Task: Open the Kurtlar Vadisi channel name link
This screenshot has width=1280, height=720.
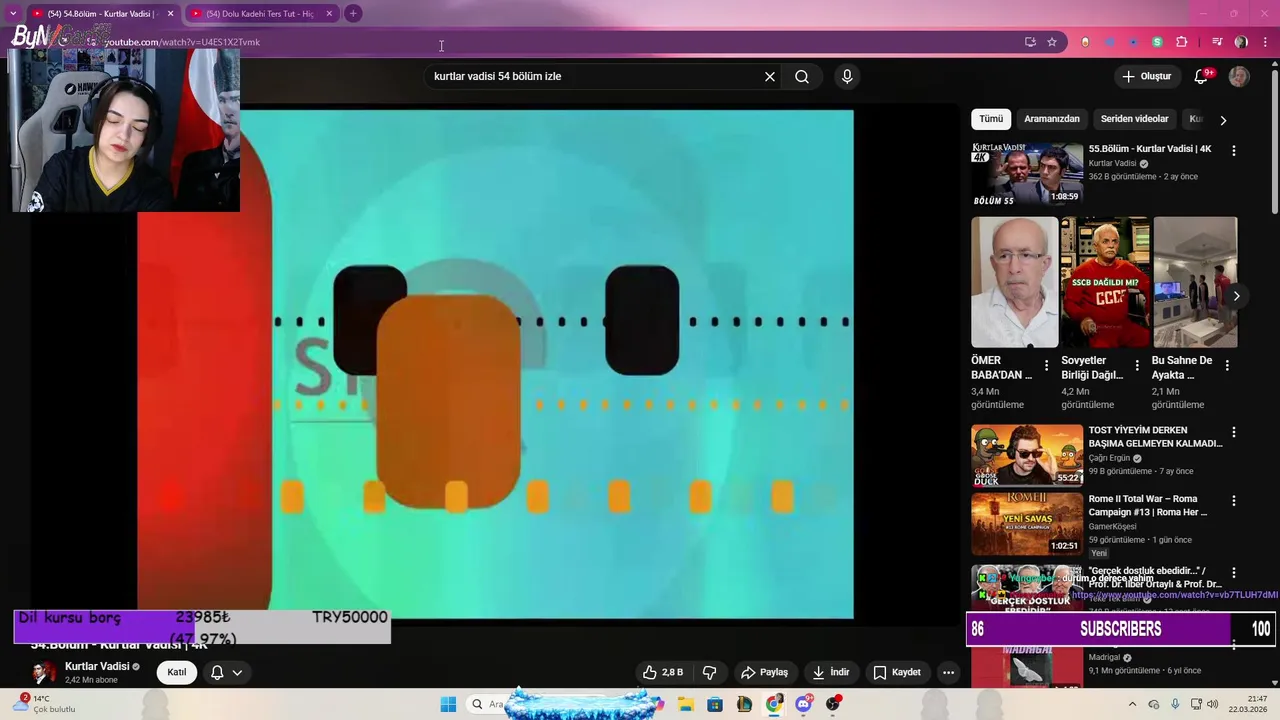Action: (97, 666)
